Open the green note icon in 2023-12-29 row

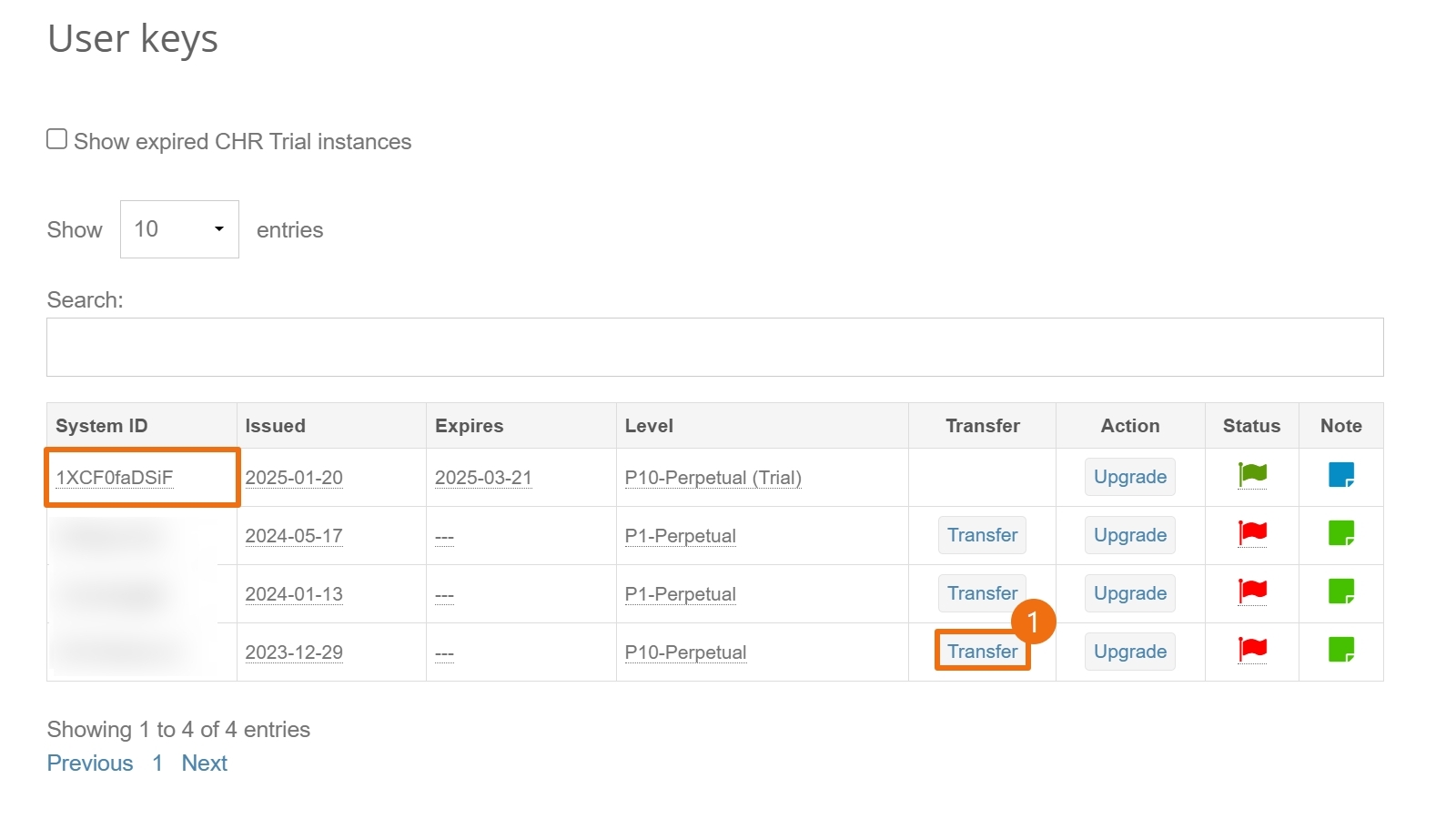[1340, 649]
